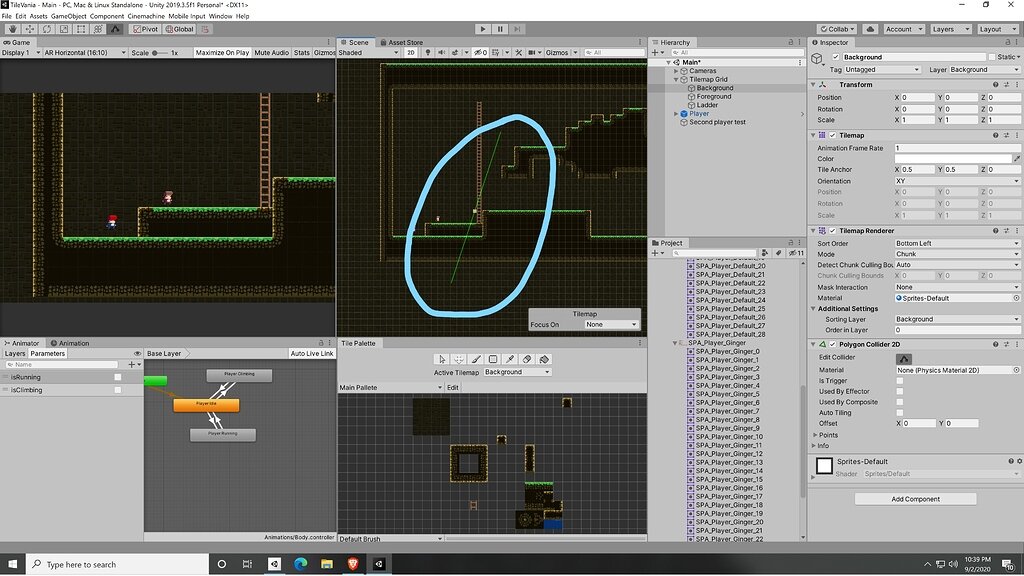Open the Active Tilemap dropdown
This screenshot has height=576, width=1024.
pyautogui.click(x=516, y=372)
